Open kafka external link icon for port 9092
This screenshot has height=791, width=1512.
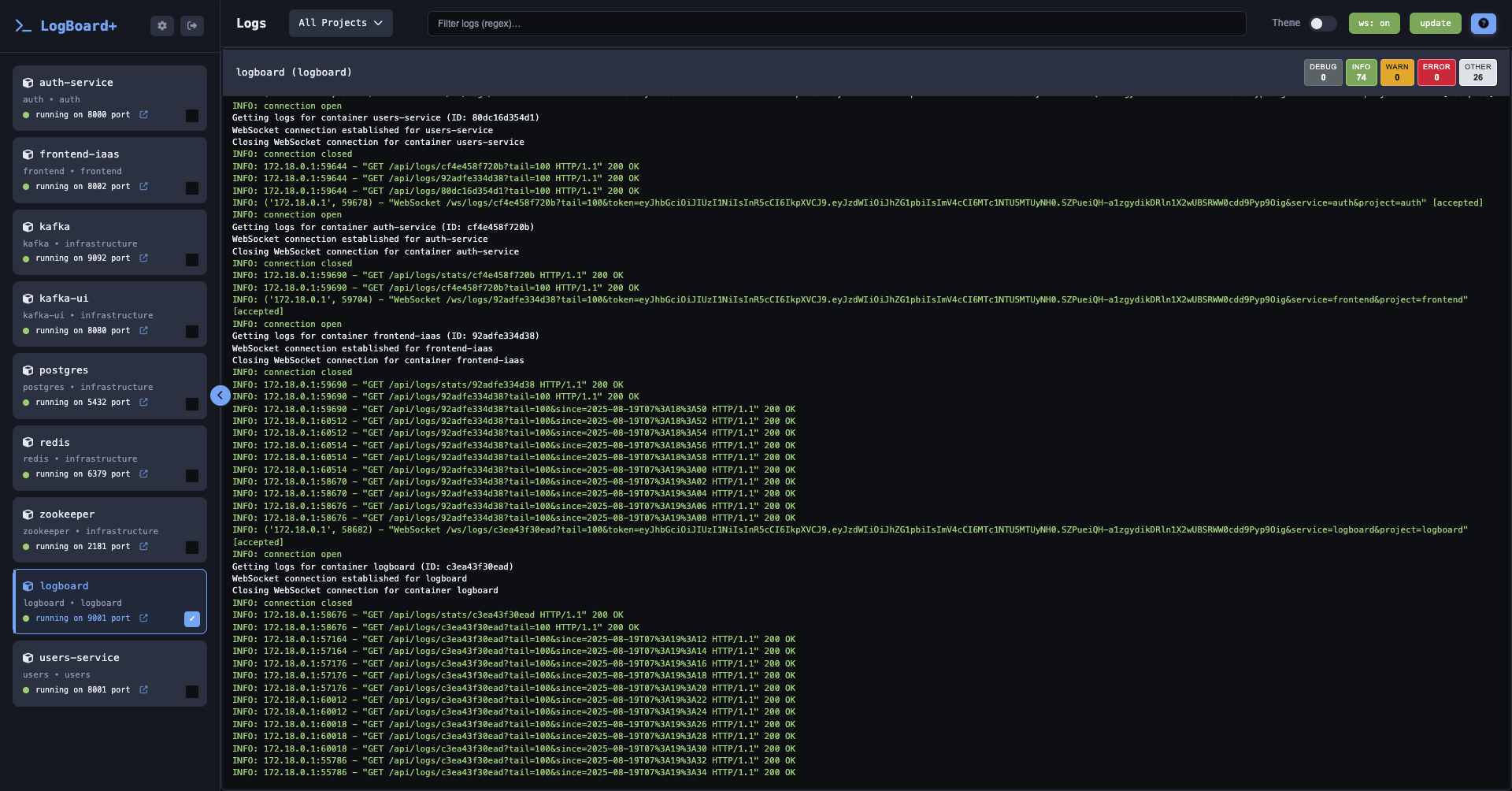click(143, 258)
